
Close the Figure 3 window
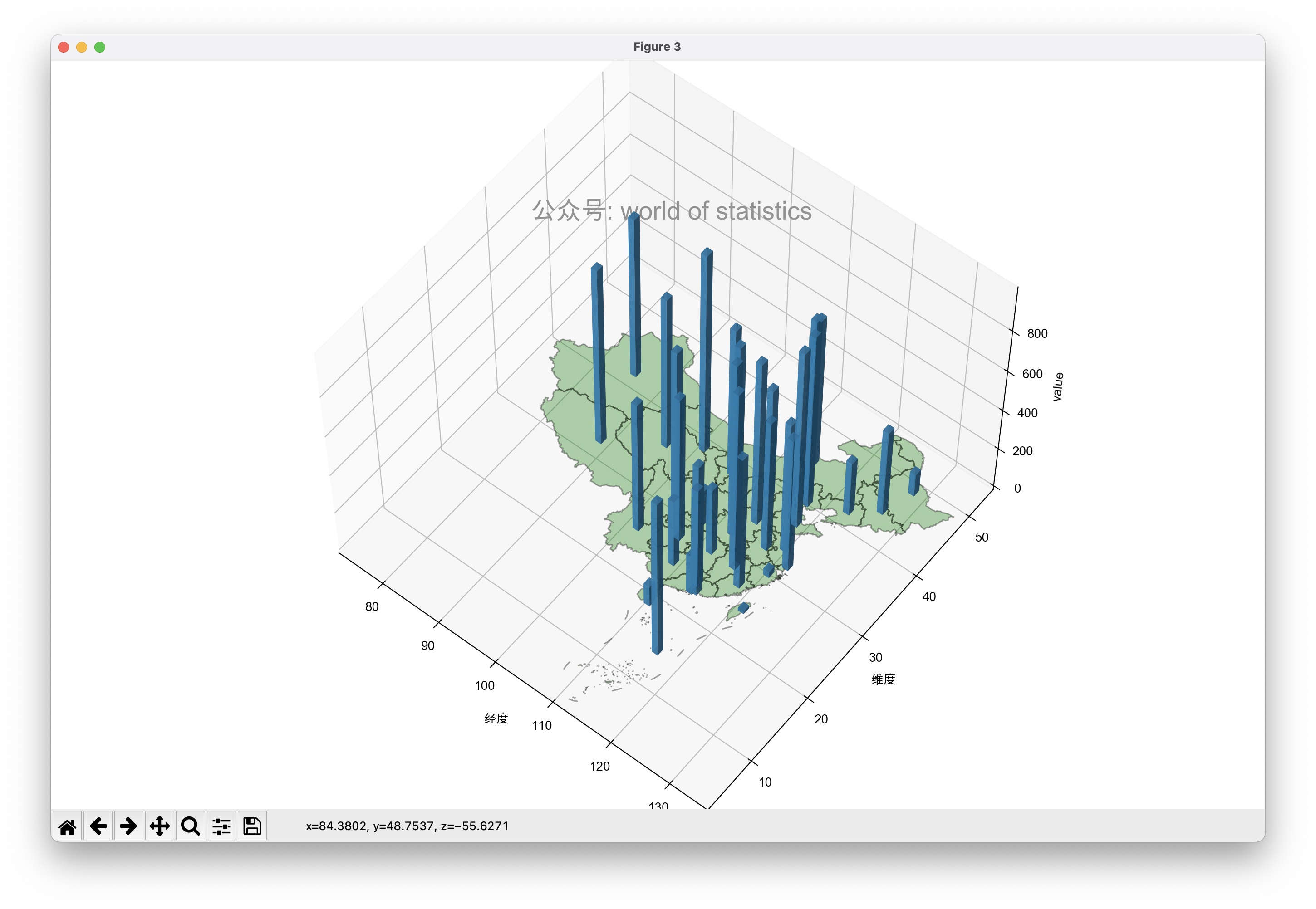(64, 47)
